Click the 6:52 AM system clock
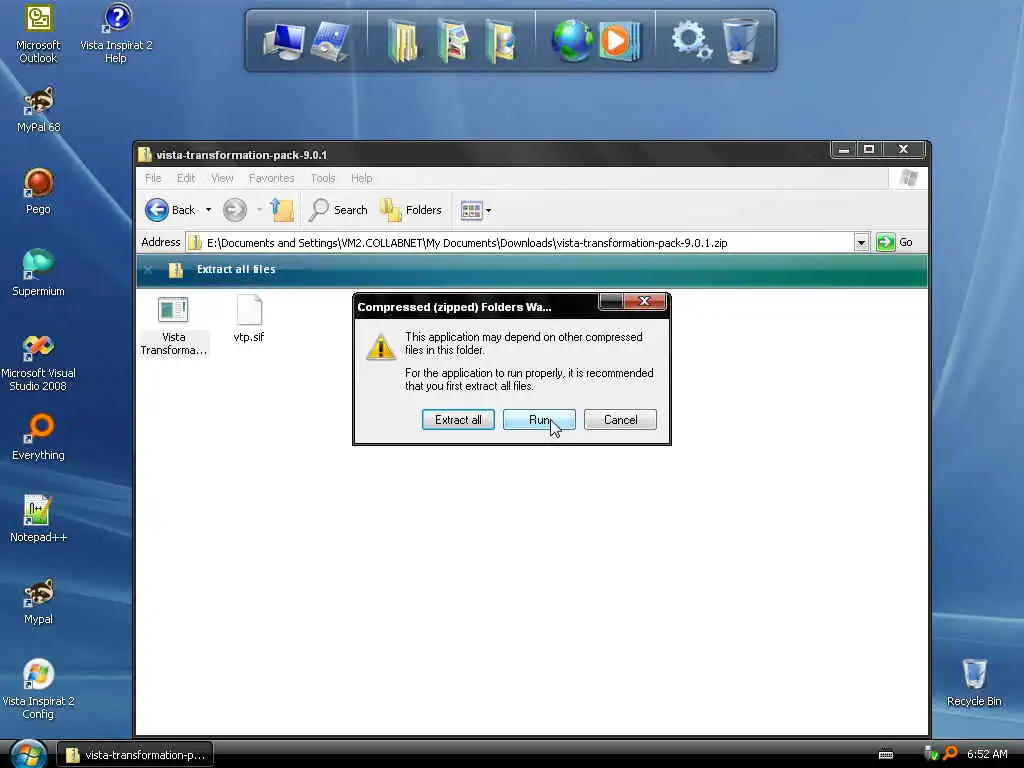Screen dimensions: 1024x768 (987, 754)
